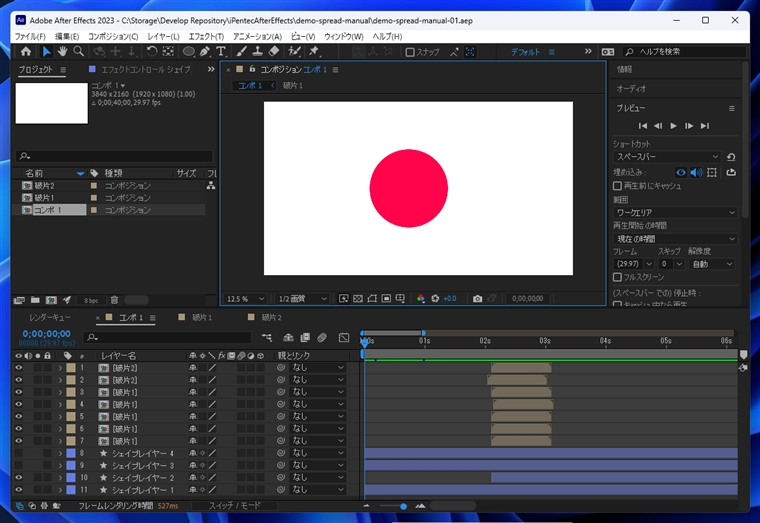The width and height of the screenshot is (760, 523).
Task: Select the Ellipse shape tool
Action: coord(188,51)
